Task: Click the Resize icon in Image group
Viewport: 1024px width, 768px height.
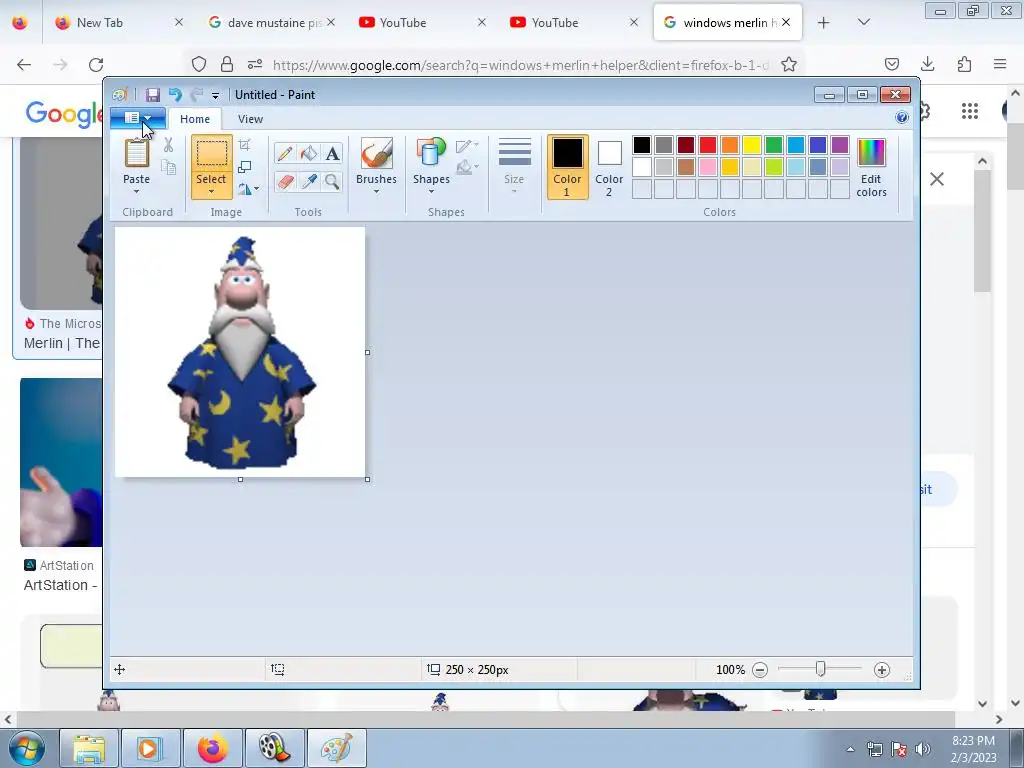Action: [245, 167]
